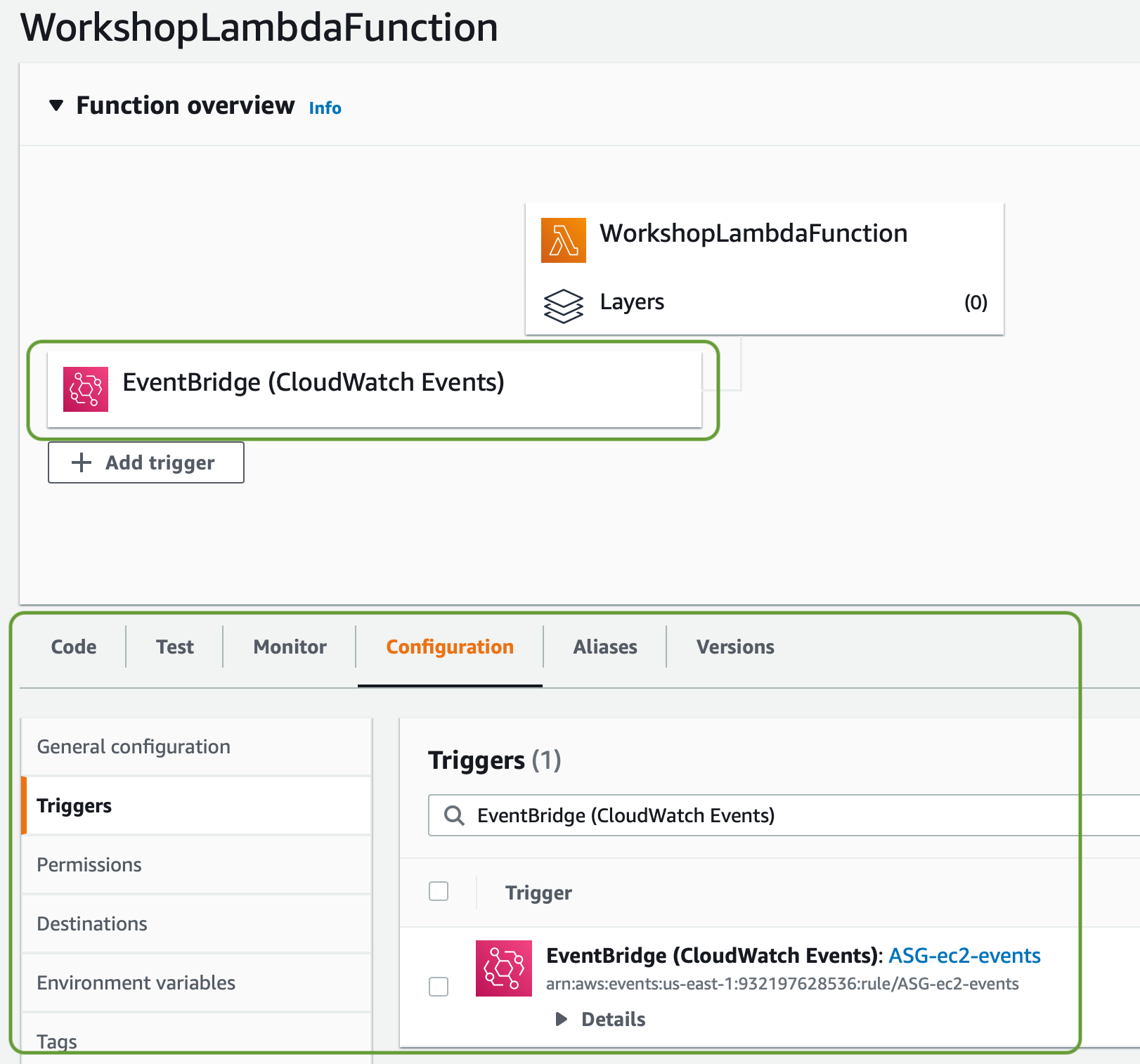Click inside the trigger search field

(703, 815)
